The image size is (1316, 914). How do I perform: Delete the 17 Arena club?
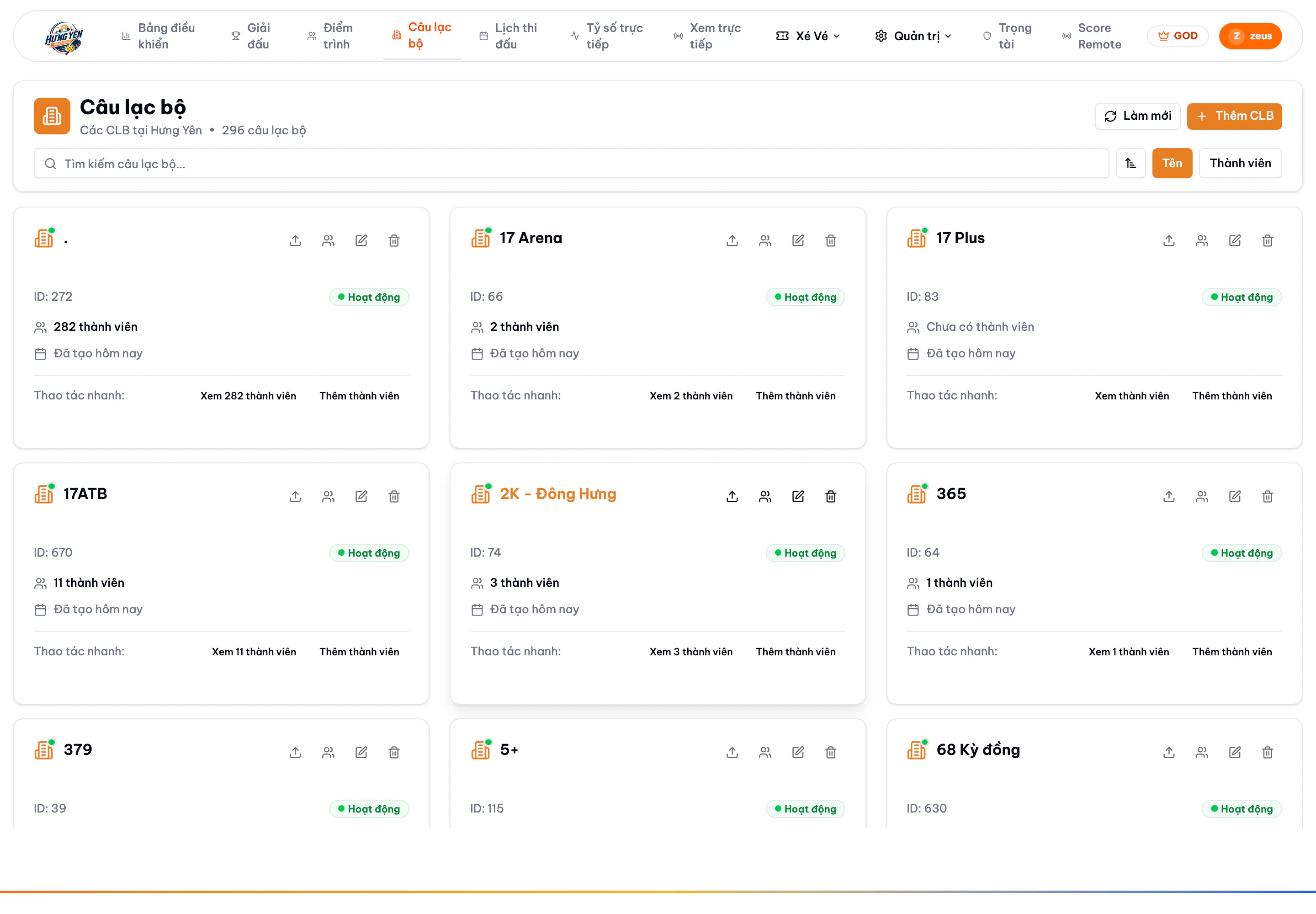830,240
